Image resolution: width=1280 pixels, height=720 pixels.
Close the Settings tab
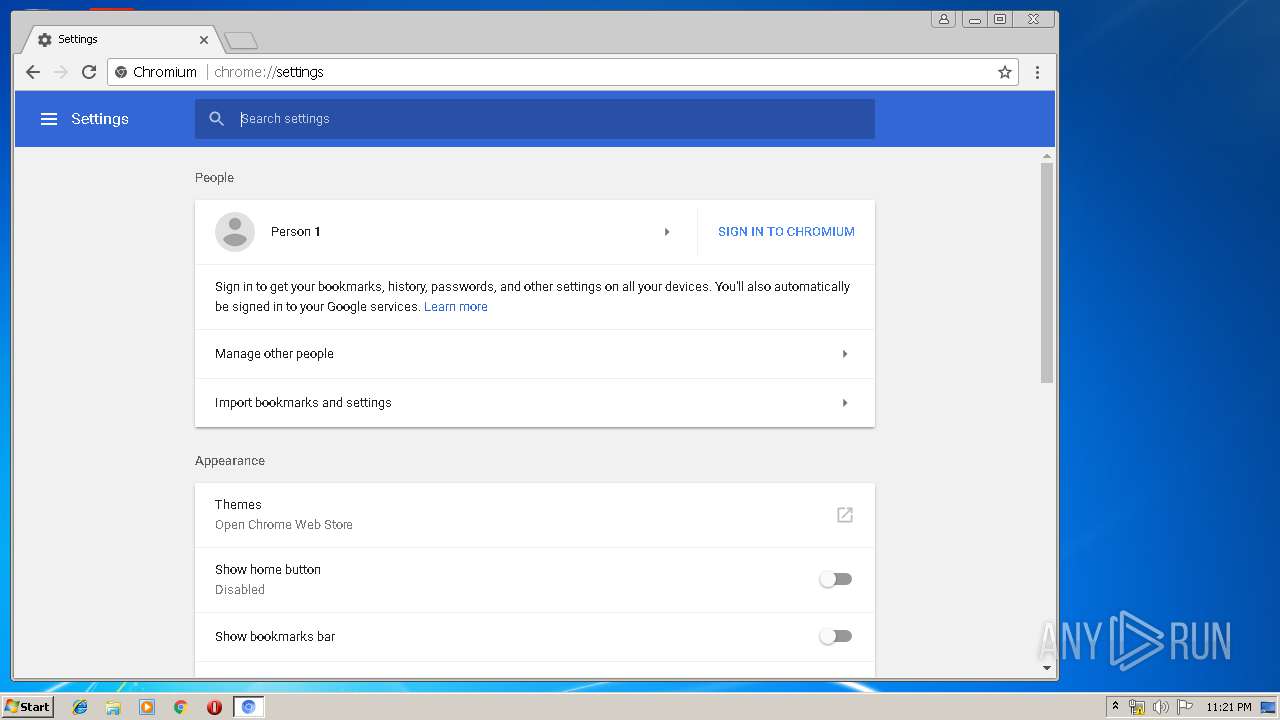click(204, 40)
